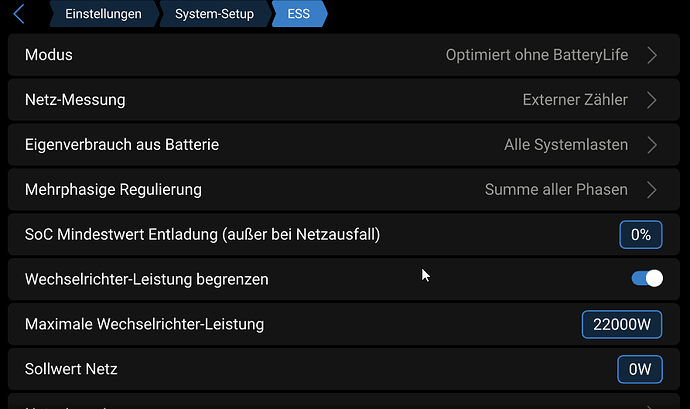Select Eigenverbrauch aus Batterie label
Screen dimensions: 690x409
[122, 145]
